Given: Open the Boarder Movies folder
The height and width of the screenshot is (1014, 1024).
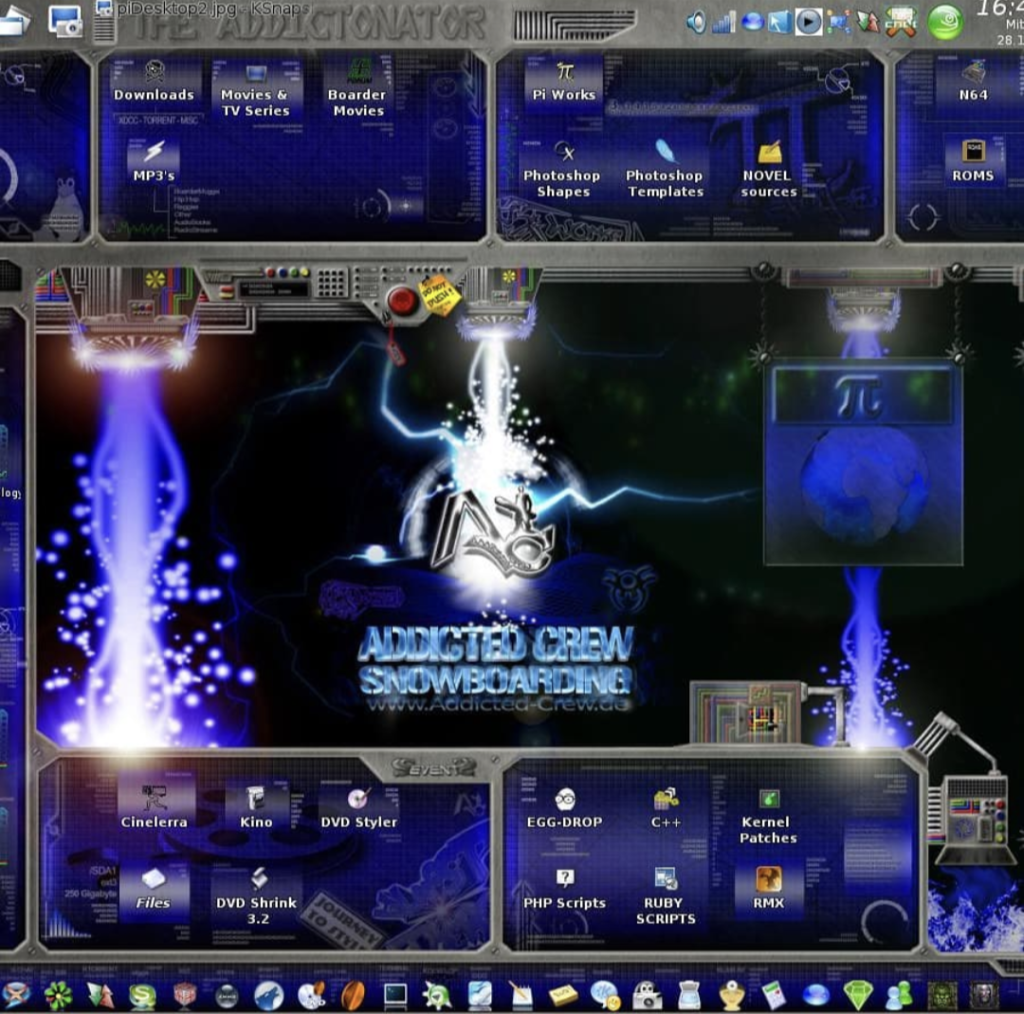Looking at the screenshot, I should [357, 89].
